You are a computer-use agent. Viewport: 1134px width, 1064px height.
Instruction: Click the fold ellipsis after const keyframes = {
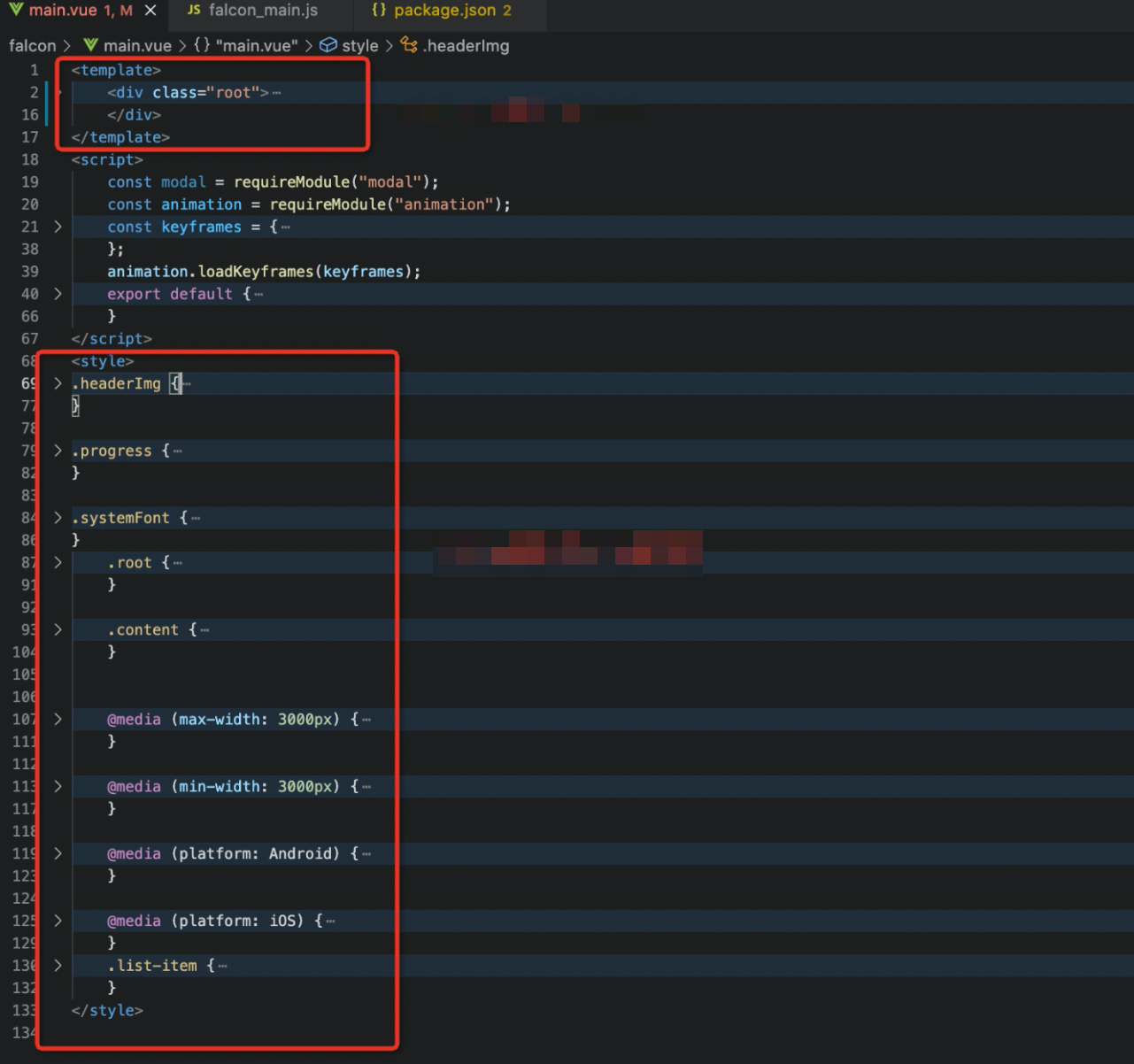[x=285, y=227]
